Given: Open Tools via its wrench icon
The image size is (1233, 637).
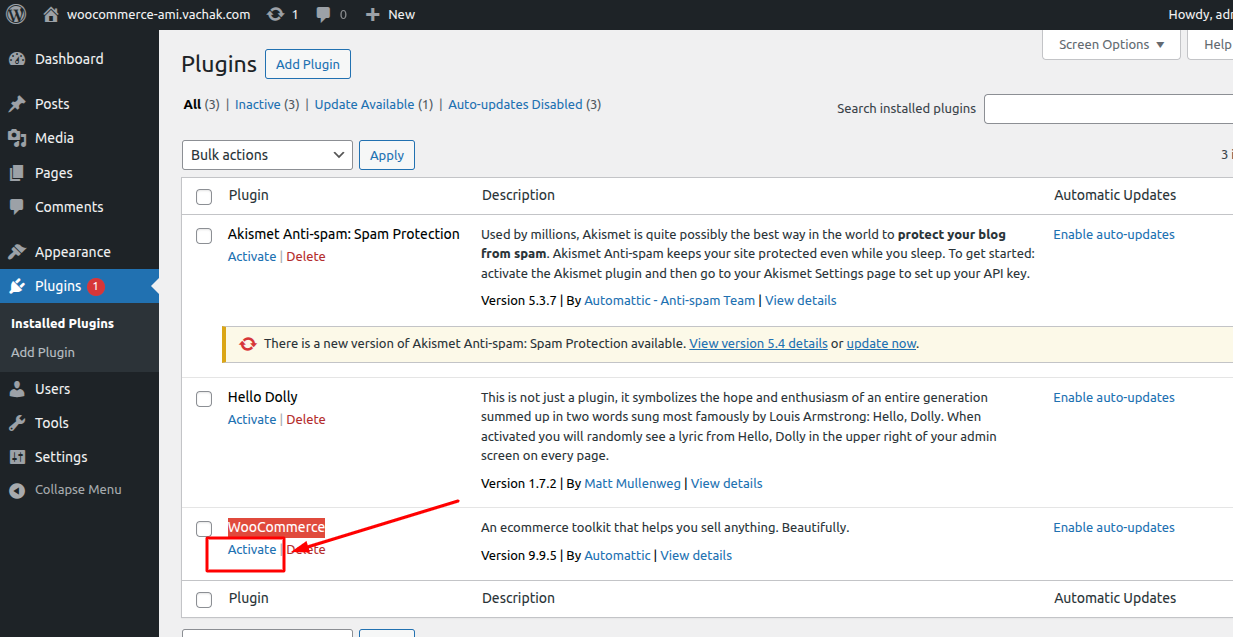Looking at the screenshot, I should pos(17,423).
